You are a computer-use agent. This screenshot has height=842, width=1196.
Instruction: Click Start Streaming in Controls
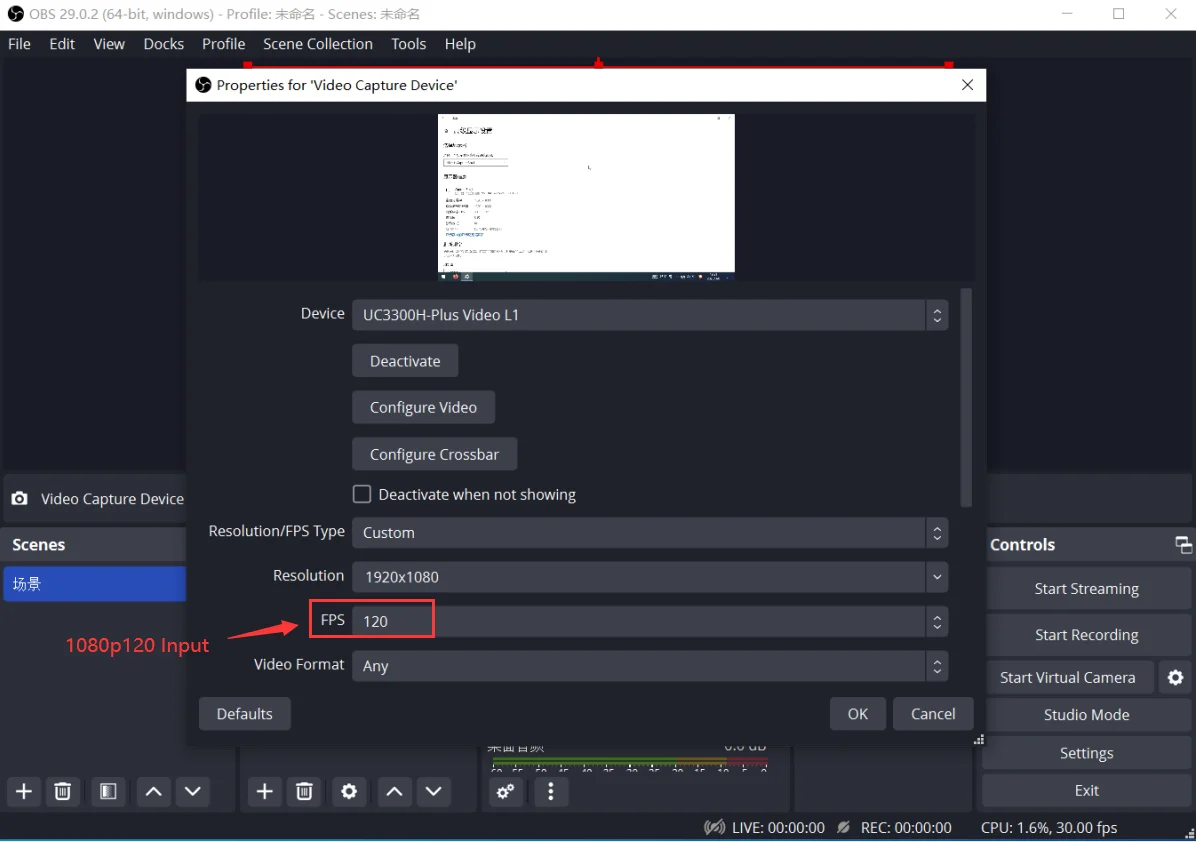click(1086, 589)
